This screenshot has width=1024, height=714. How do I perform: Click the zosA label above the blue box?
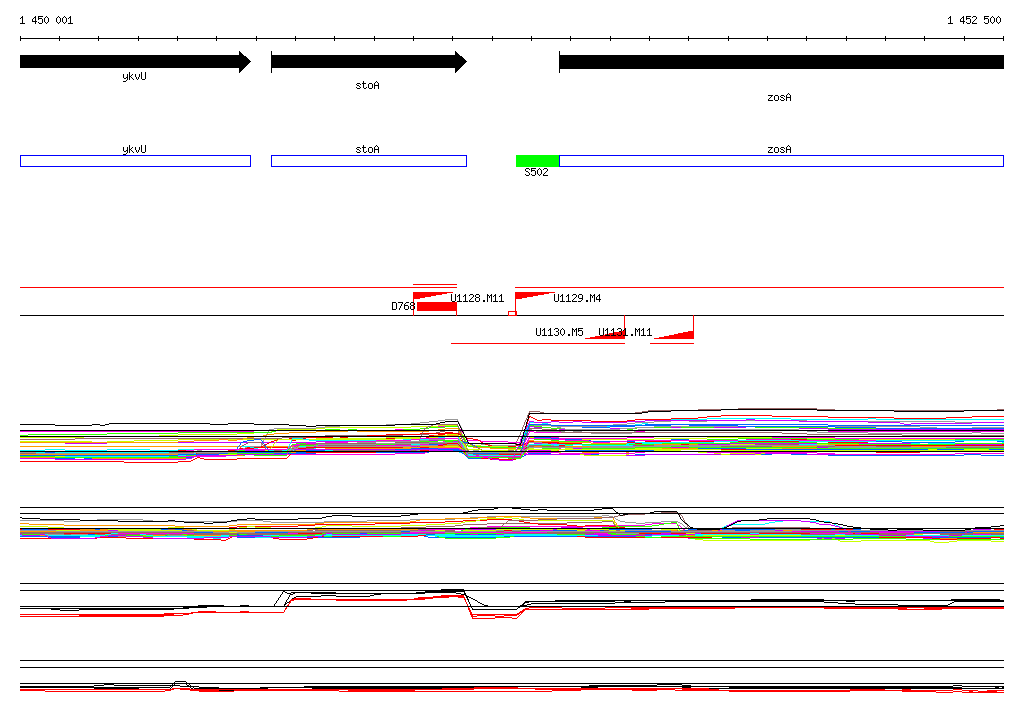[x=779, y=150]
